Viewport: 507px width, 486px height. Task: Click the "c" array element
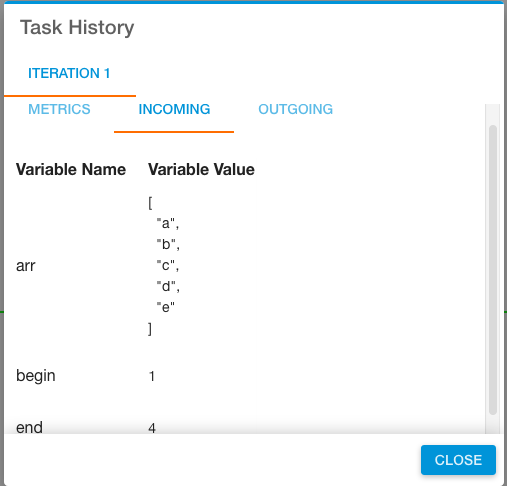(x=168, y=265)
